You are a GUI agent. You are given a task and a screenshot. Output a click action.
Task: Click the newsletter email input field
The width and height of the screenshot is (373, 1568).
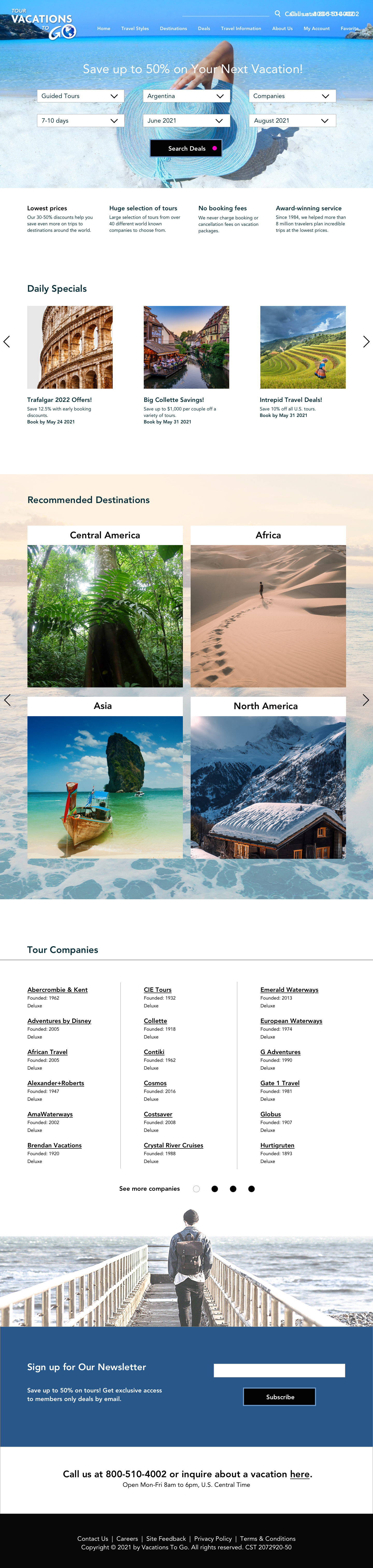tap(279, 1370)
